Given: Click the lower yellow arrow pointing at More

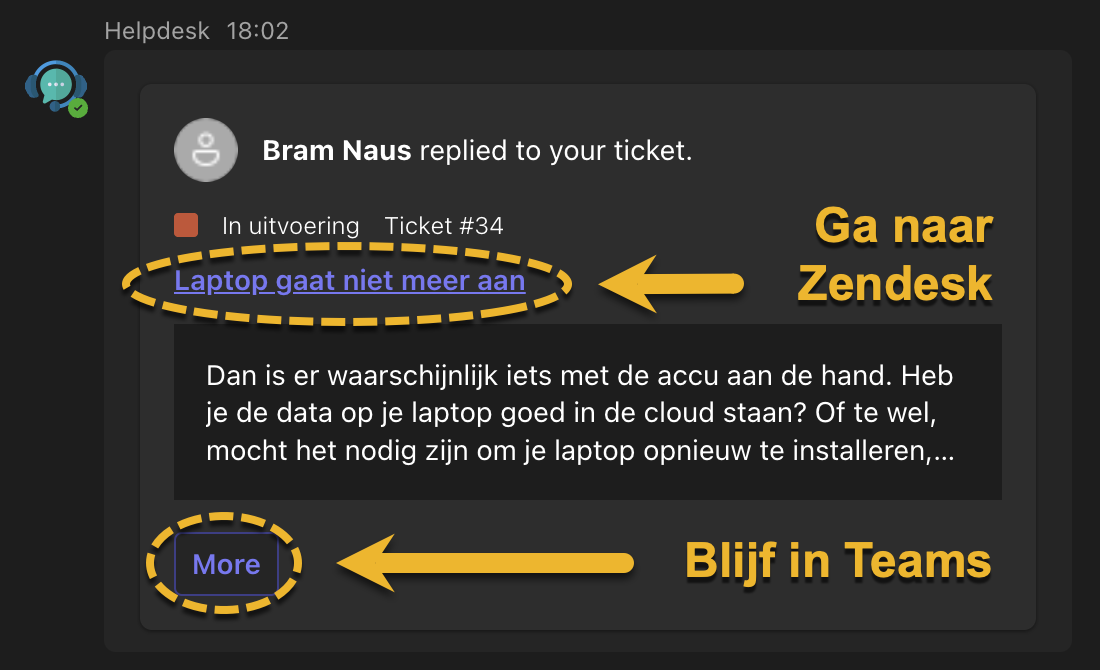Looking at the screenshot, I should (x=486, y=563).
